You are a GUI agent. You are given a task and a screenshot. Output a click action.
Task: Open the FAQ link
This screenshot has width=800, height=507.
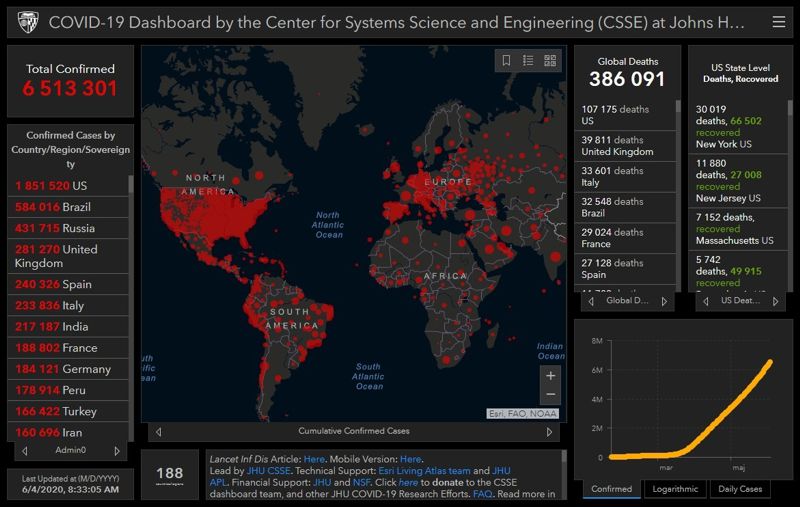(x=483, y=494)
